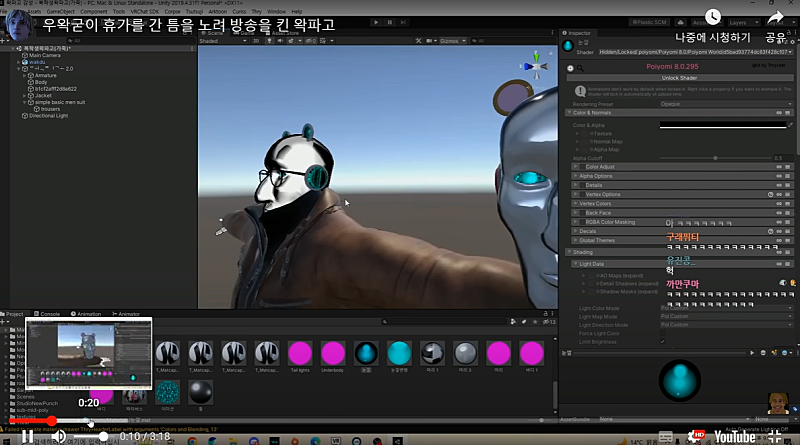Adjust the Alpha Cutoff slider
800x445 pixels.
tap(714, 157)
